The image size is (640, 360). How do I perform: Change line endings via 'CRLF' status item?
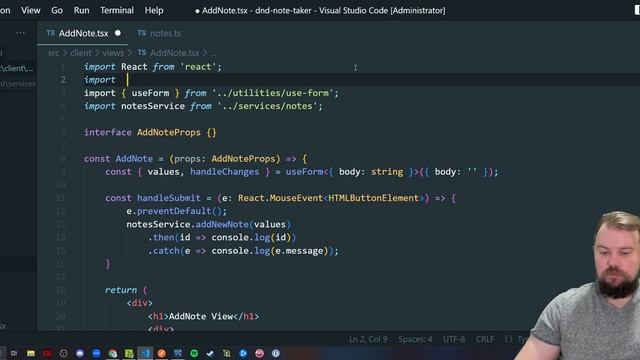coord(484,339)
